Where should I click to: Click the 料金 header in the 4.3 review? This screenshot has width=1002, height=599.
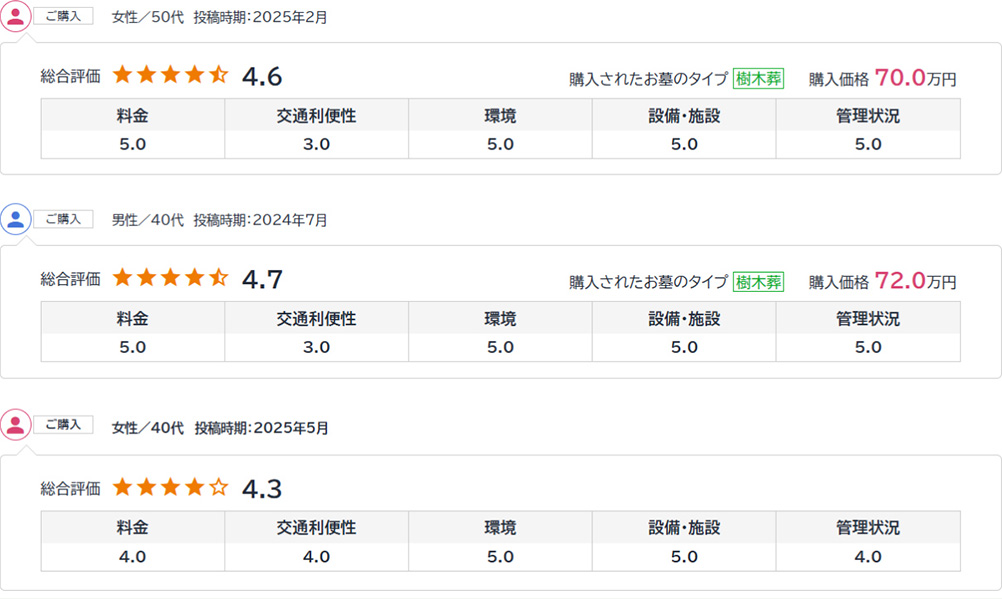[133, 527]
